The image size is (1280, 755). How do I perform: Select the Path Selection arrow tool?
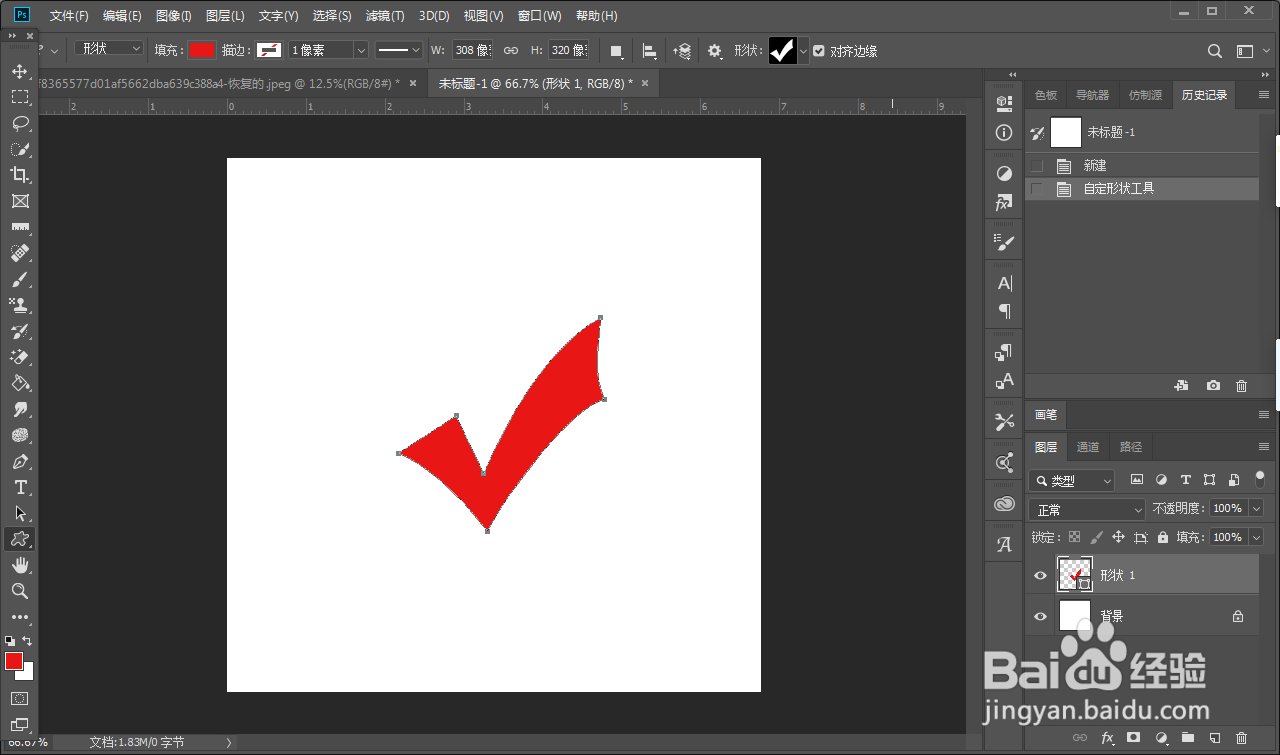pos(19,513)
